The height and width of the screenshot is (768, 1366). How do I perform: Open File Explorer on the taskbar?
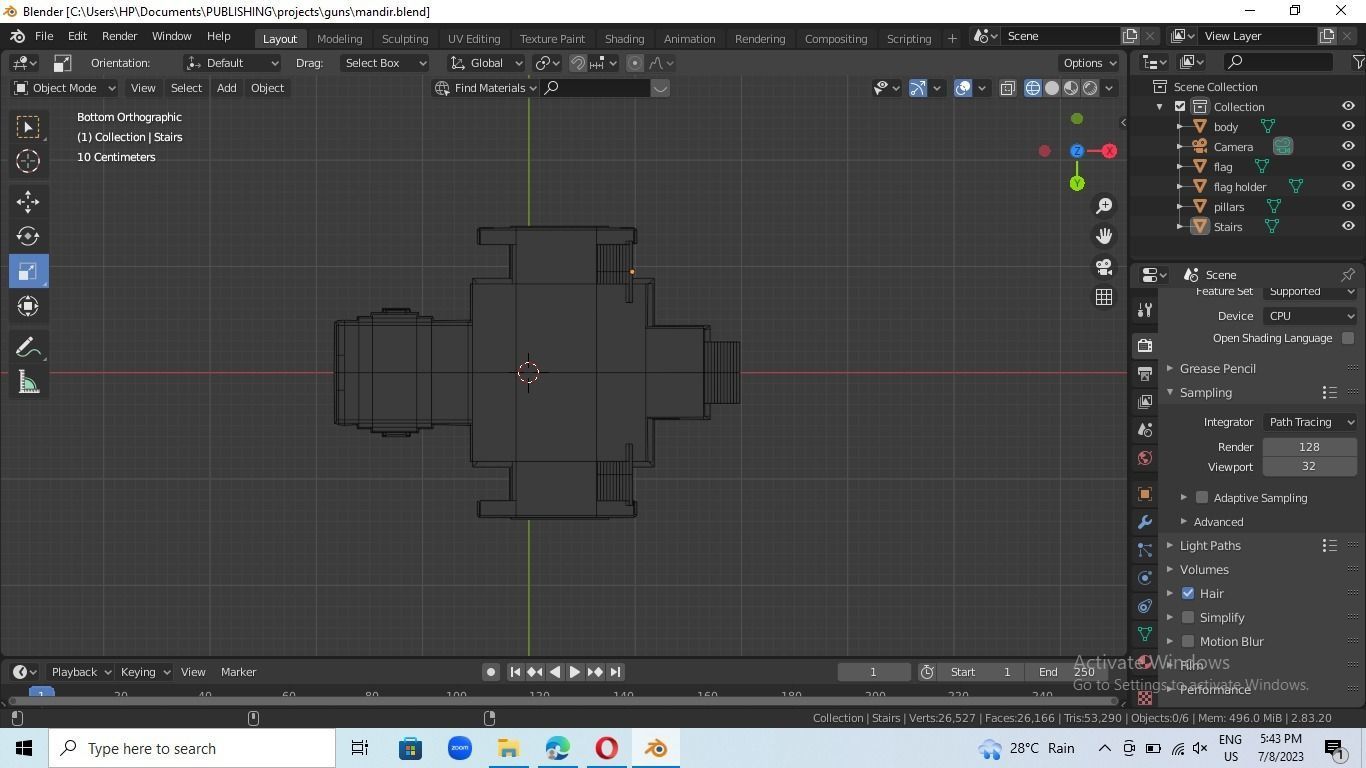tap(508, 748)
